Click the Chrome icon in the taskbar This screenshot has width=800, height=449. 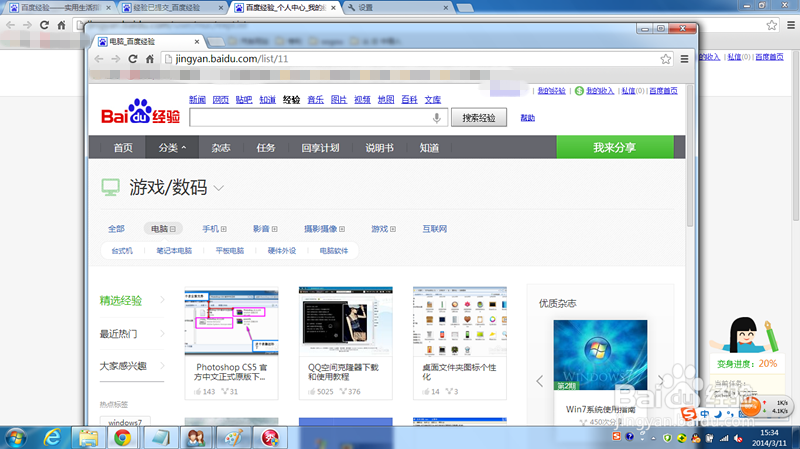coord(122,438)
